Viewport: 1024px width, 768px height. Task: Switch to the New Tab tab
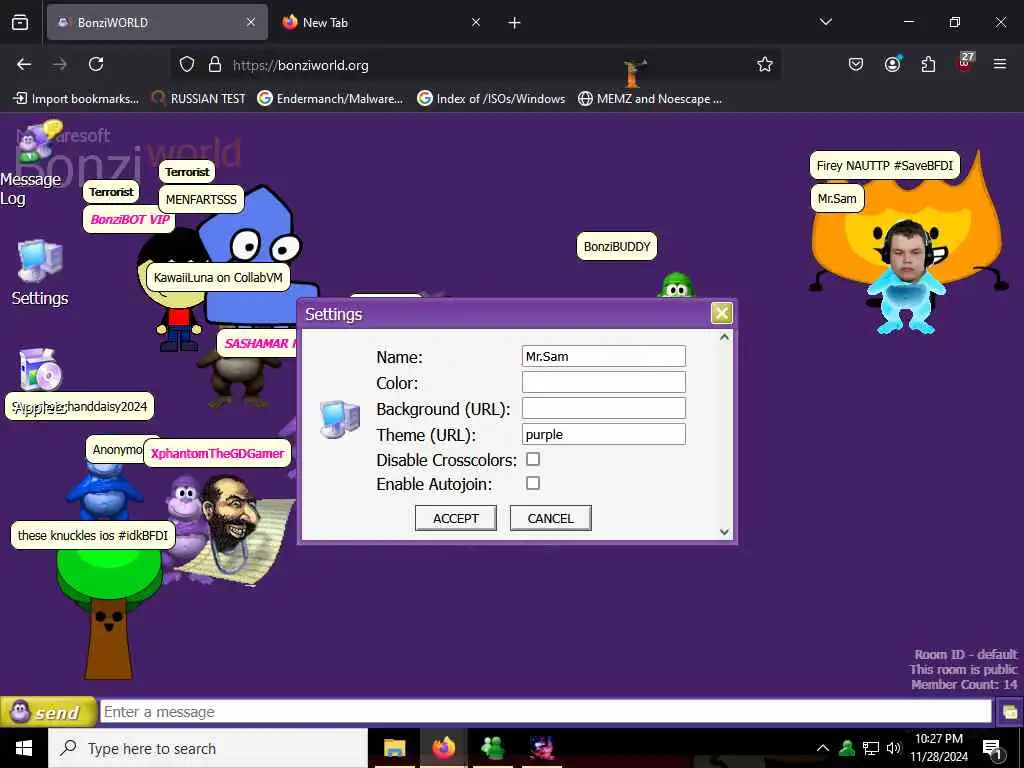coord(382,22)
